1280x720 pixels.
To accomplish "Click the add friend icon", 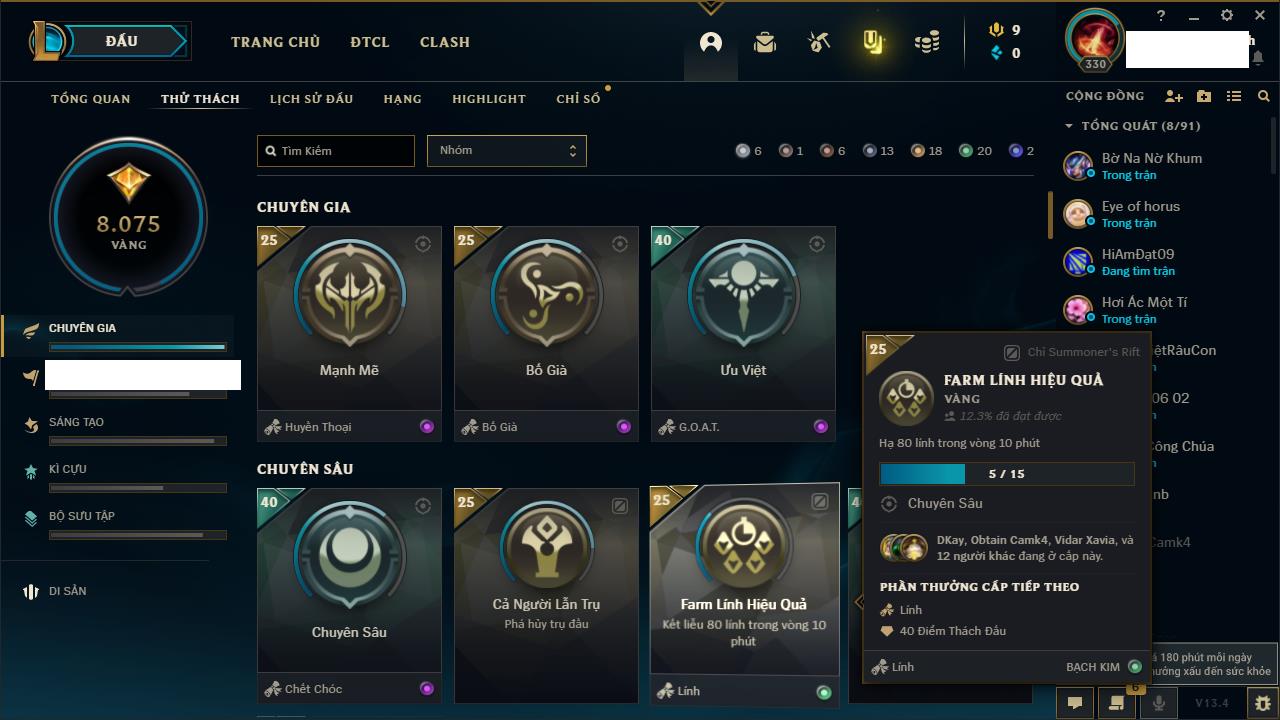I will click(x=1174, y=96).
